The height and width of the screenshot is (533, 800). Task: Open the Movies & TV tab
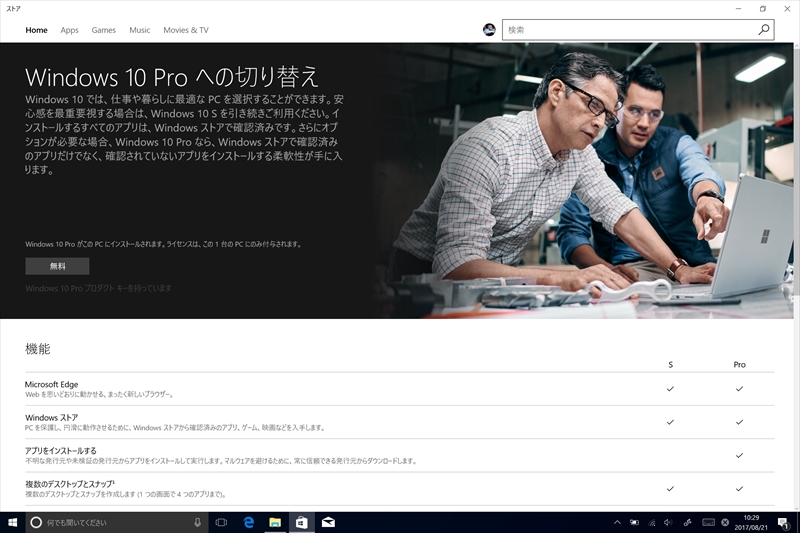pos(186,30)
